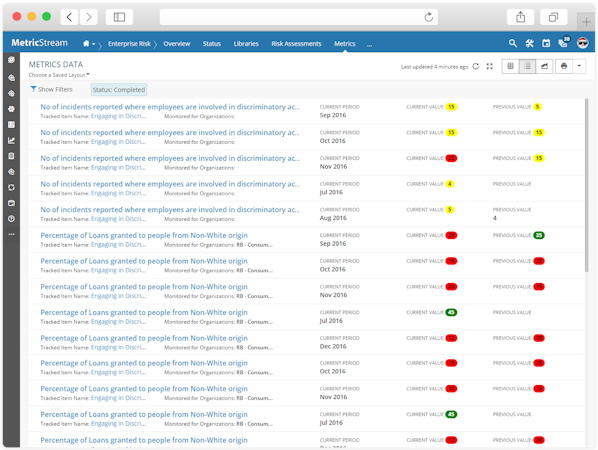Open the Status tab
The height and width of the screenshot is (450, 598).
[212, 43]
